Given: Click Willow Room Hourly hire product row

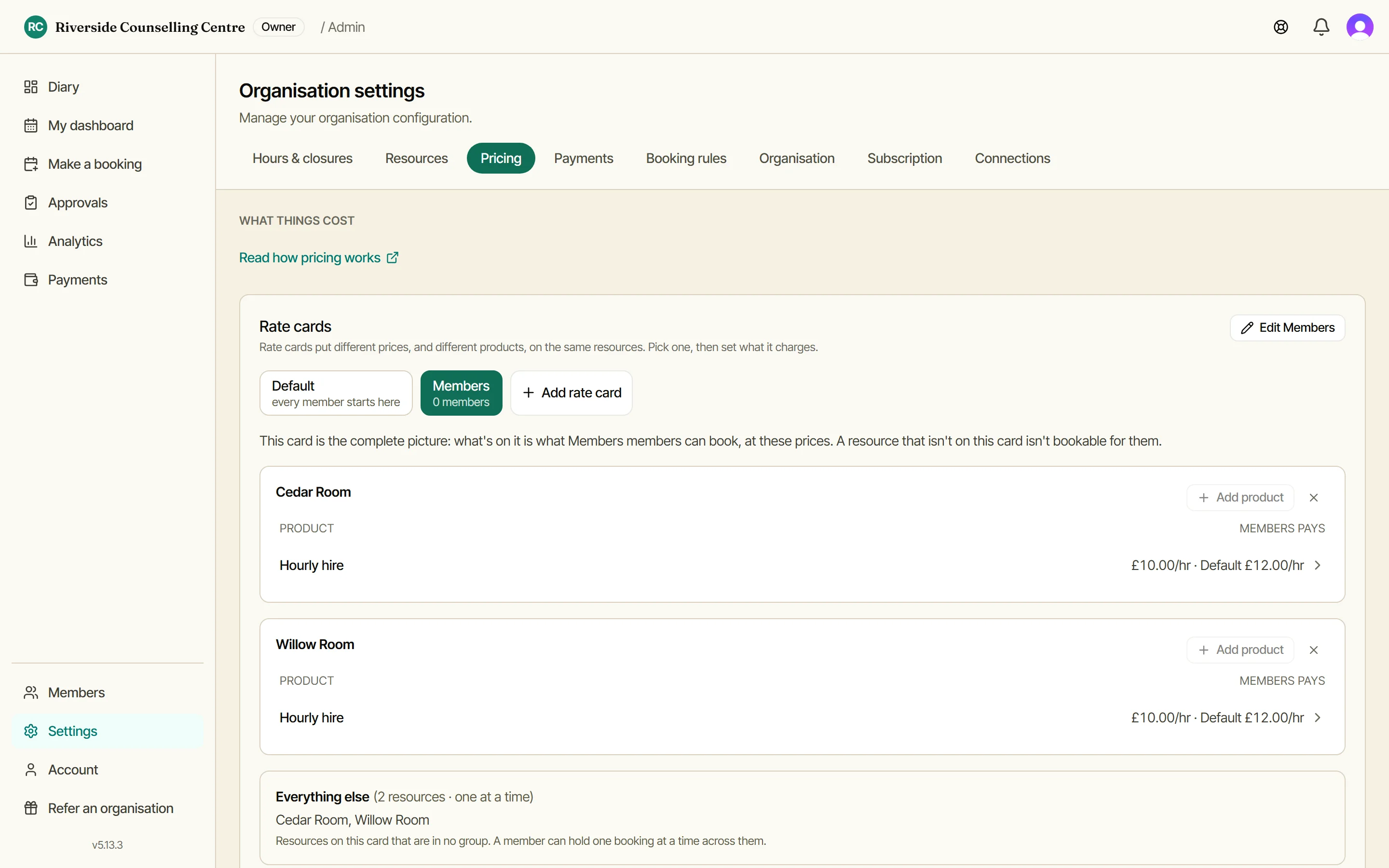Looking at the screenshot, I should [802, 717].
